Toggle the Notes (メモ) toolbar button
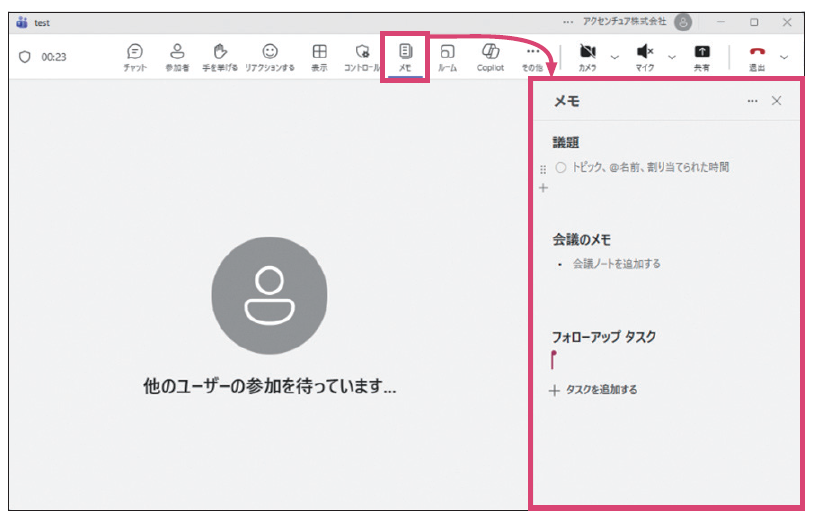 tap(405, 57)
